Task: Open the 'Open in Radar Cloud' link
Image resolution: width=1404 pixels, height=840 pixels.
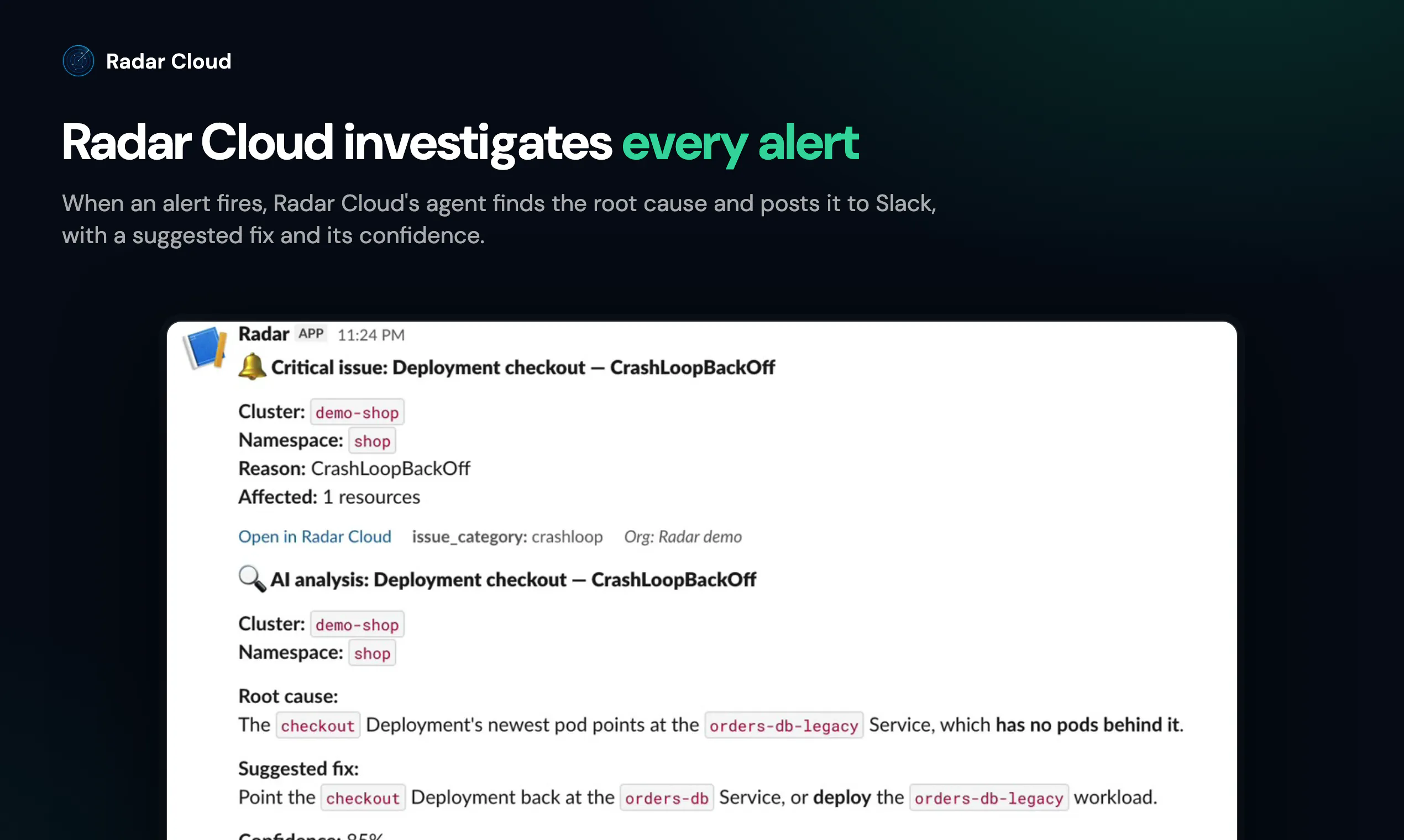Action: pos(315,536)
